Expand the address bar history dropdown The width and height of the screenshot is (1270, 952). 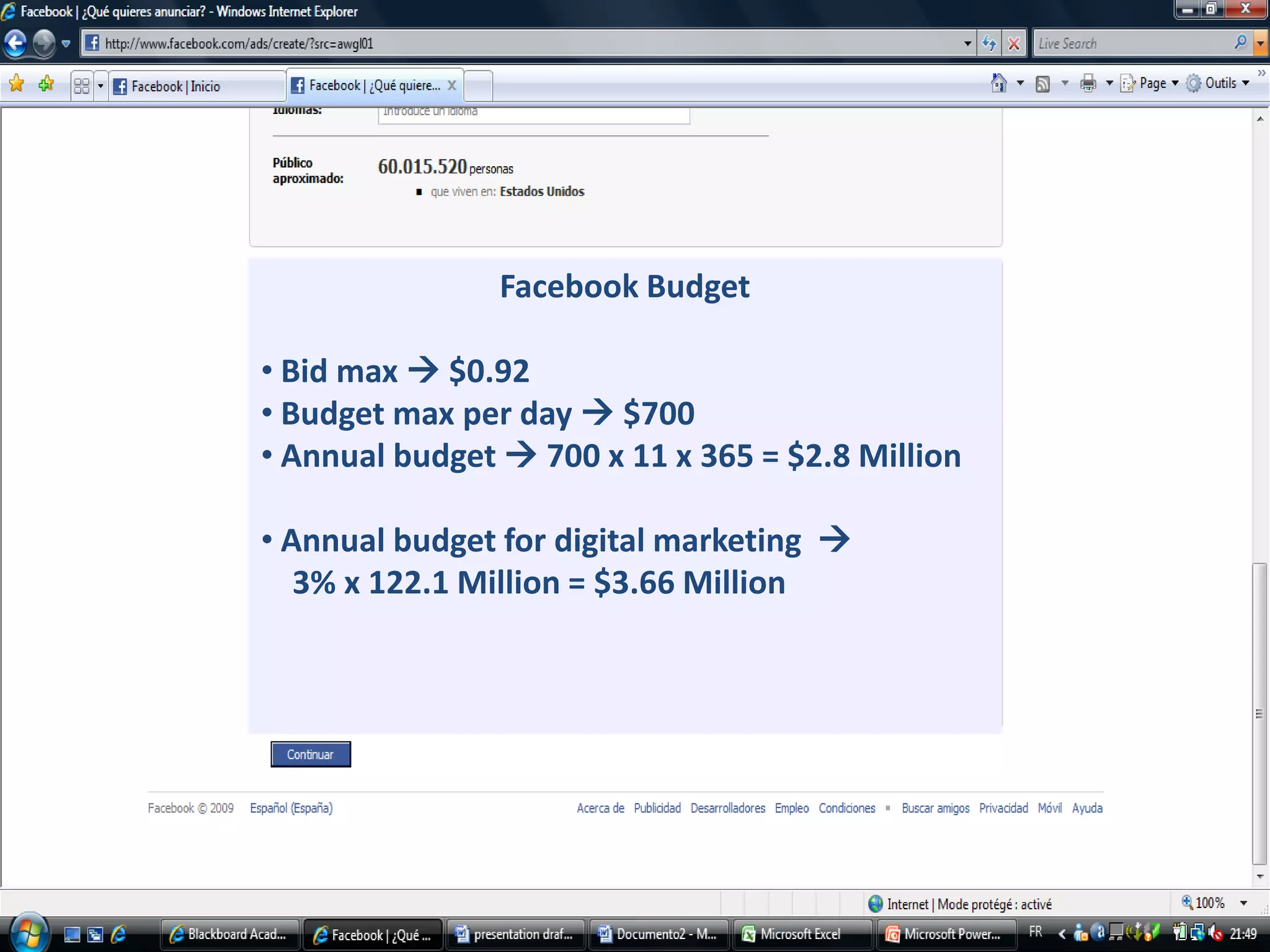(967, 43)
